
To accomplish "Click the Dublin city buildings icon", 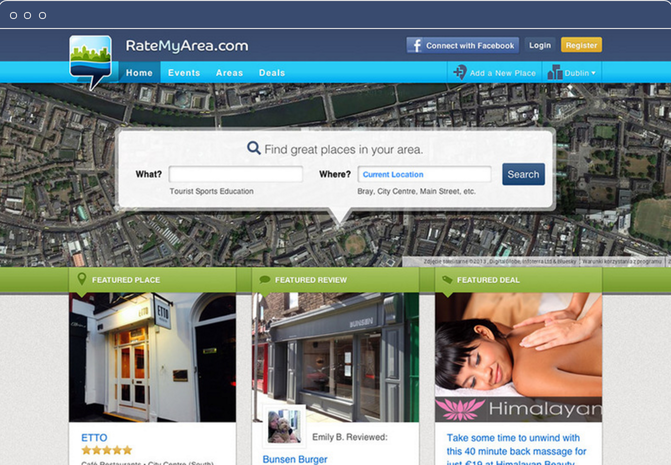I will click(555, 72).
